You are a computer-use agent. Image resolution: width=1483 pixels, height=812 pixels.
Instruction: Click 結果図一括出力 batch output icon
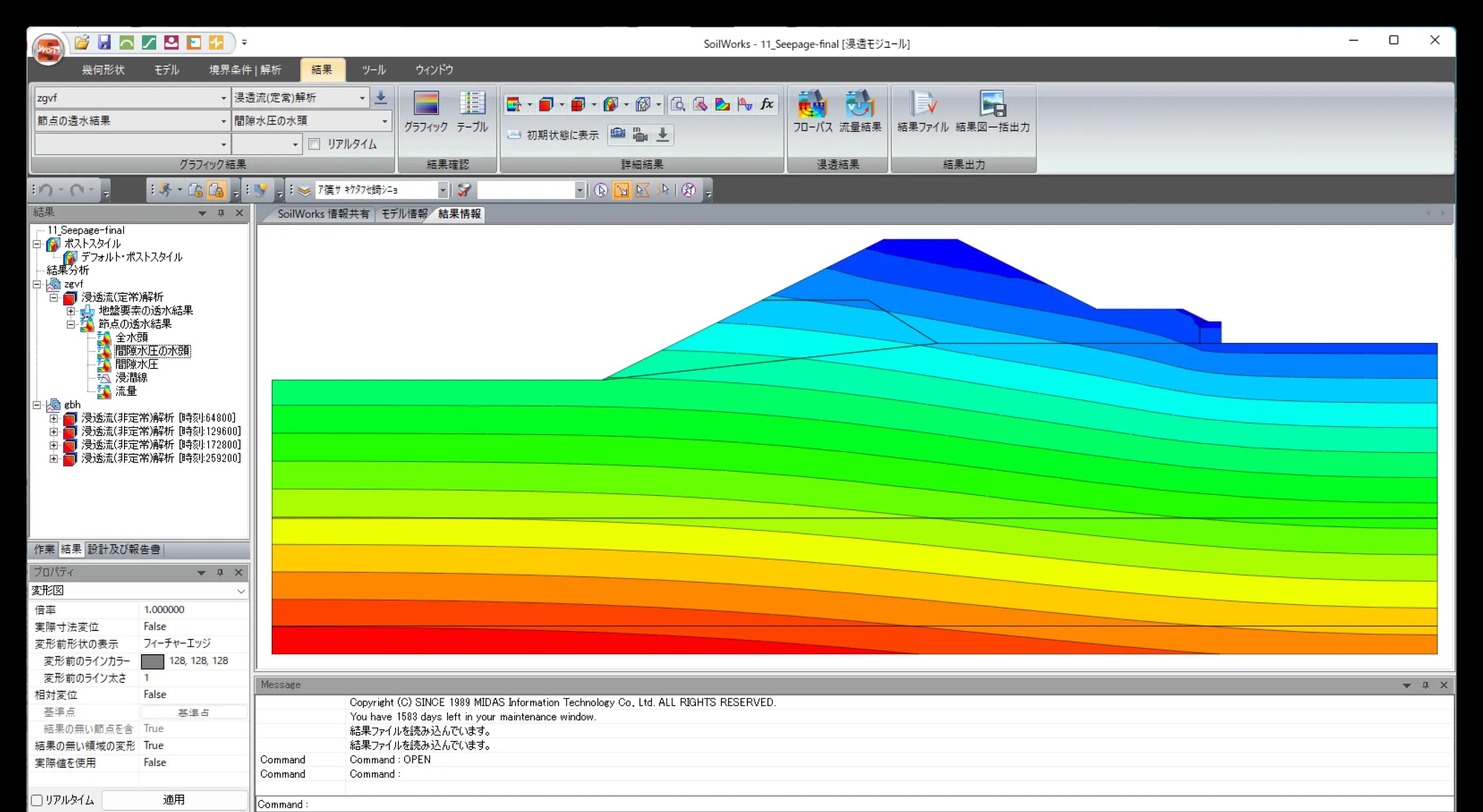pos(993,112)
